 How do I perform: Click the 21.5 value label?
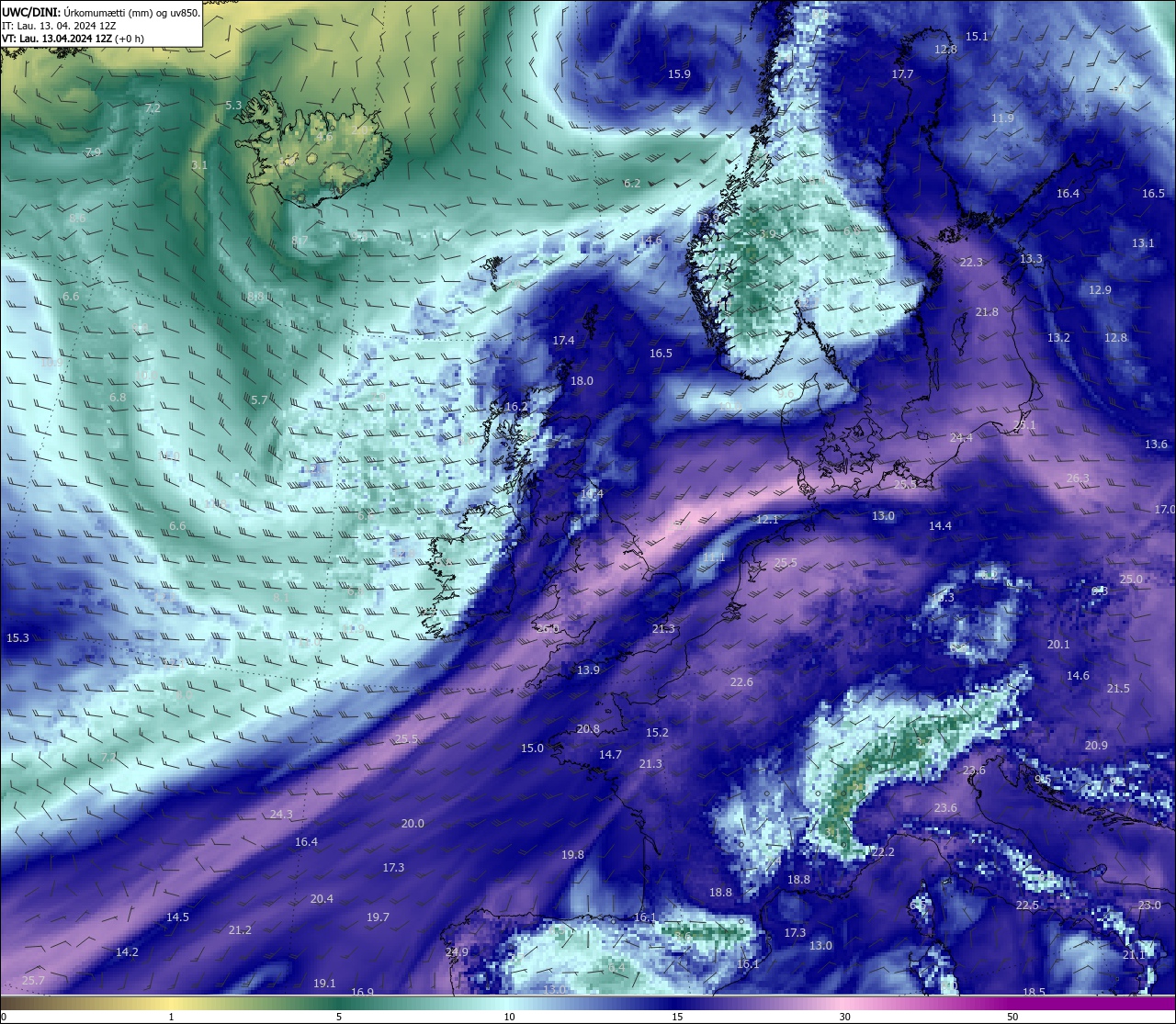point(1118,689)
